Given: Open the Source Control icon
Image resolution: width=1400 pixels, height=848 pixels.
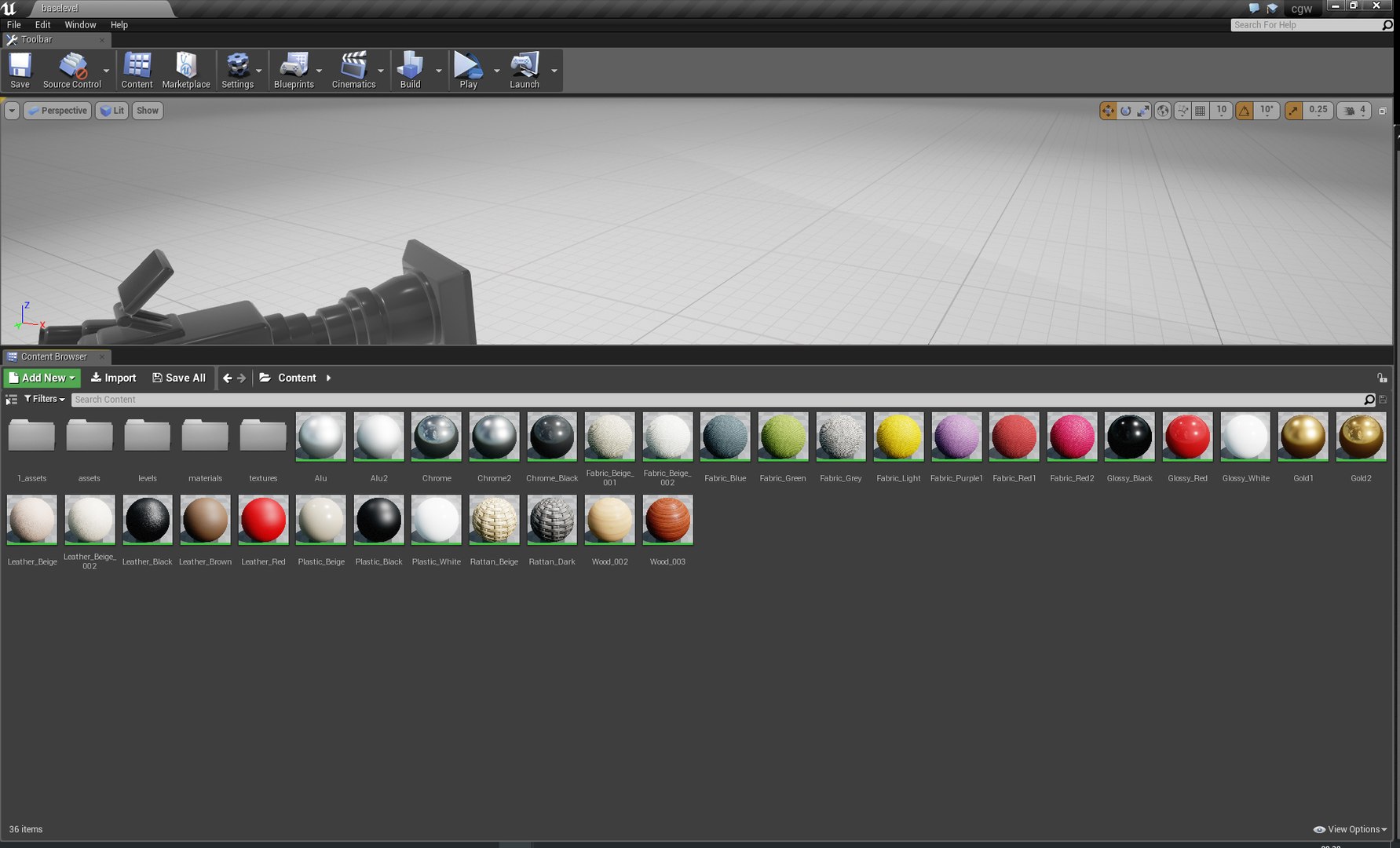Looking at the screenshot, I should 71,70.
